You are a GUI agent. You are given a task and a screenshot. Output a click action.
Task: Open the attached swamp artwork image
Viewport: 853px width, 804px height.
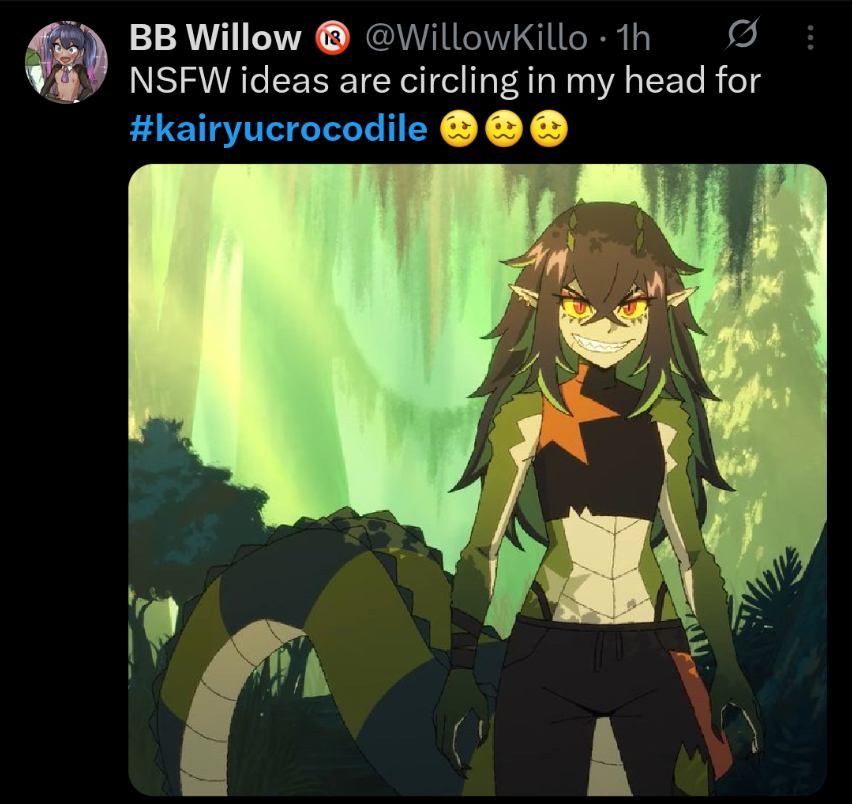[x=478, y=479]
